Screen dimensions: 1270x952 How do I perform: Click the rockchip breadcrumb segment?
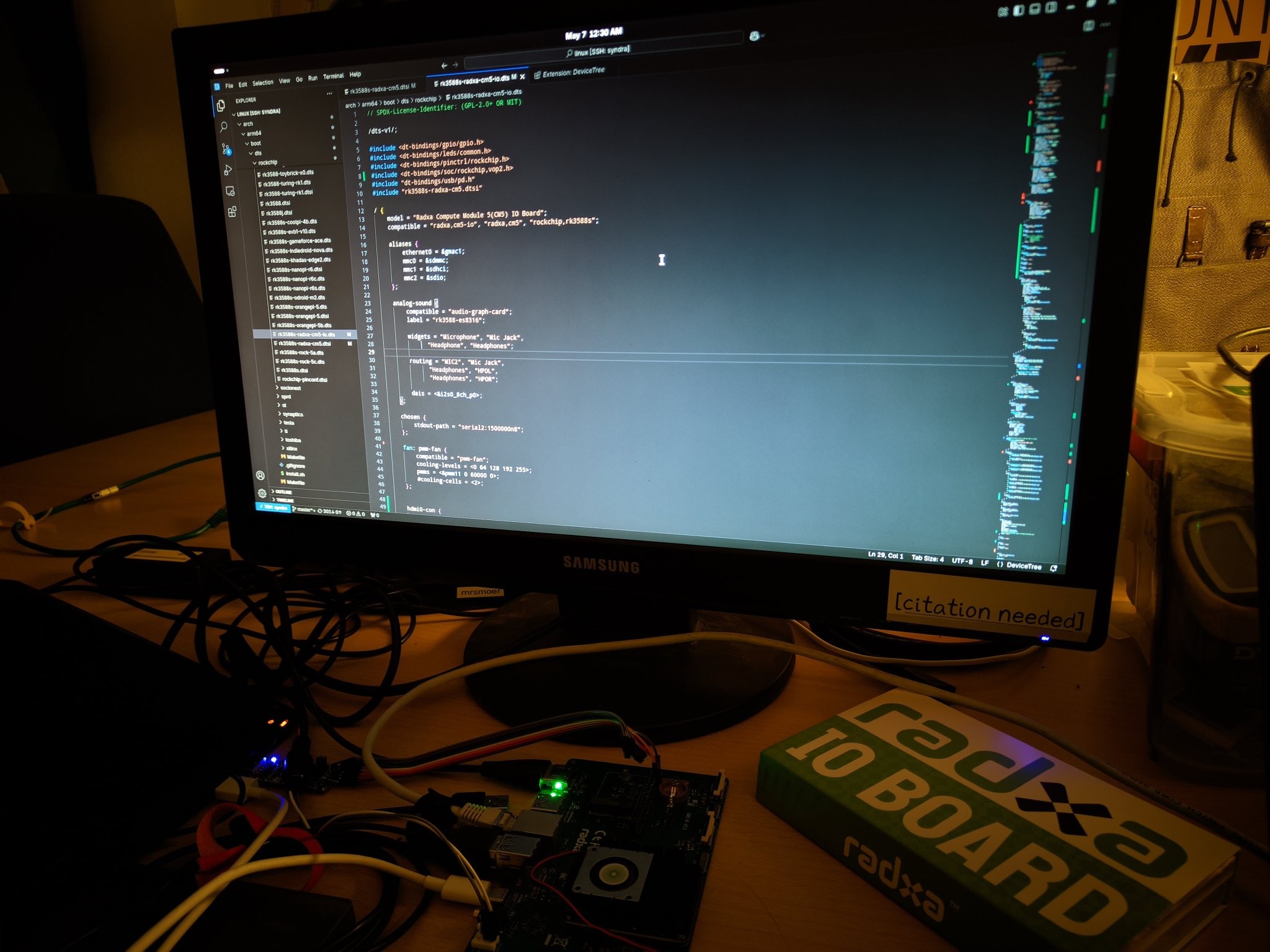(x=426, y=99)
